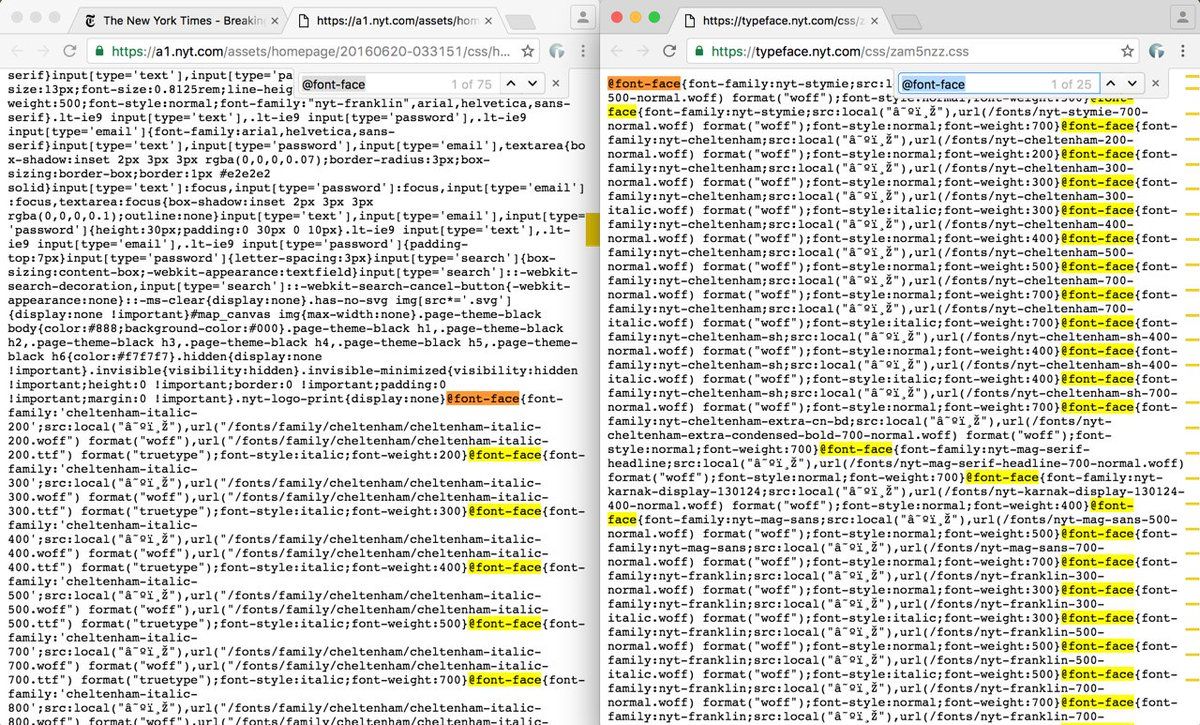
Task: Close the find bar showing '1 of 75'
Action: 556,85
